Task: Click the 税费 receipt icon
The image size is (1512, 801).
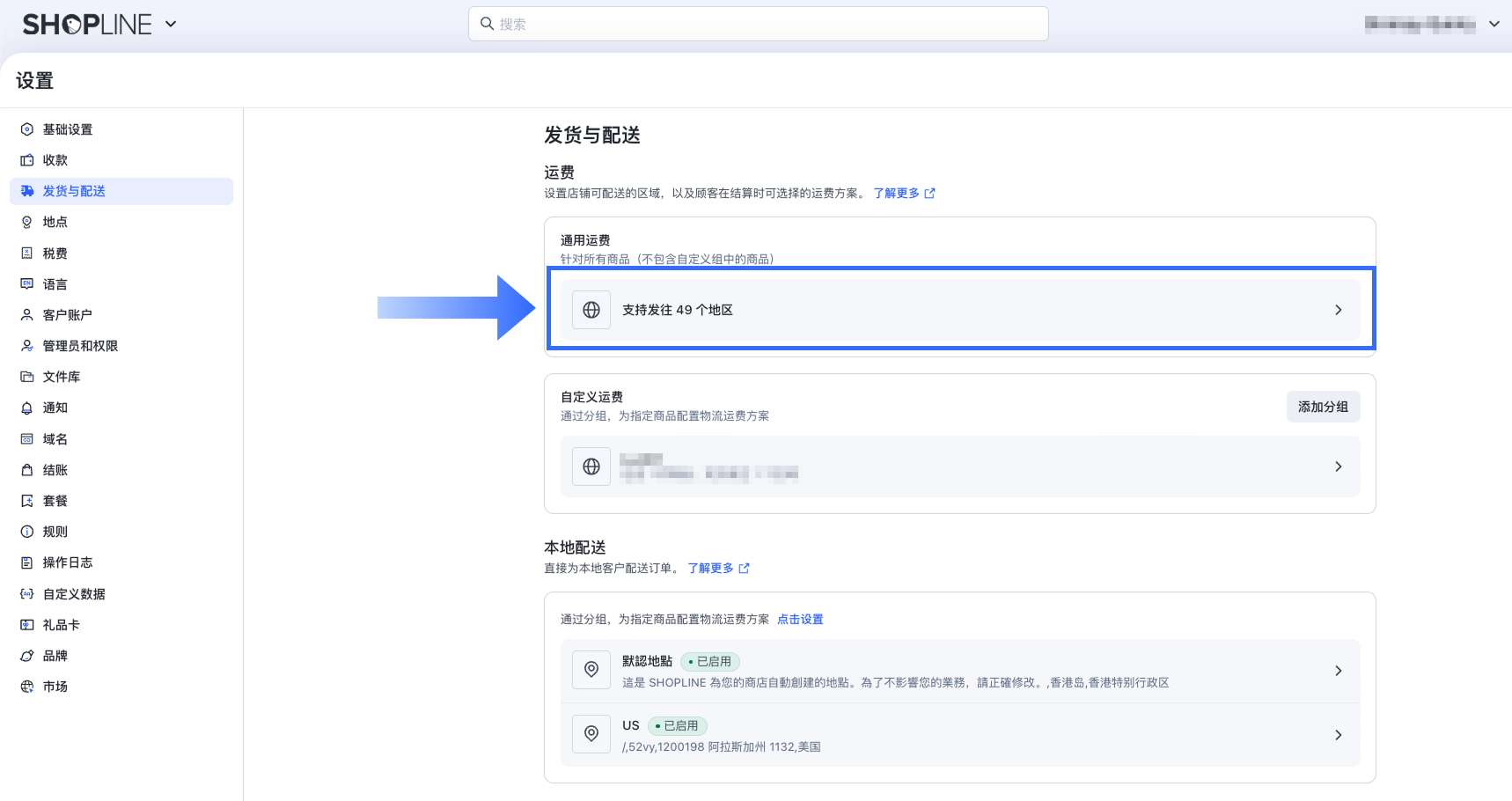Action: coord(27,254)
